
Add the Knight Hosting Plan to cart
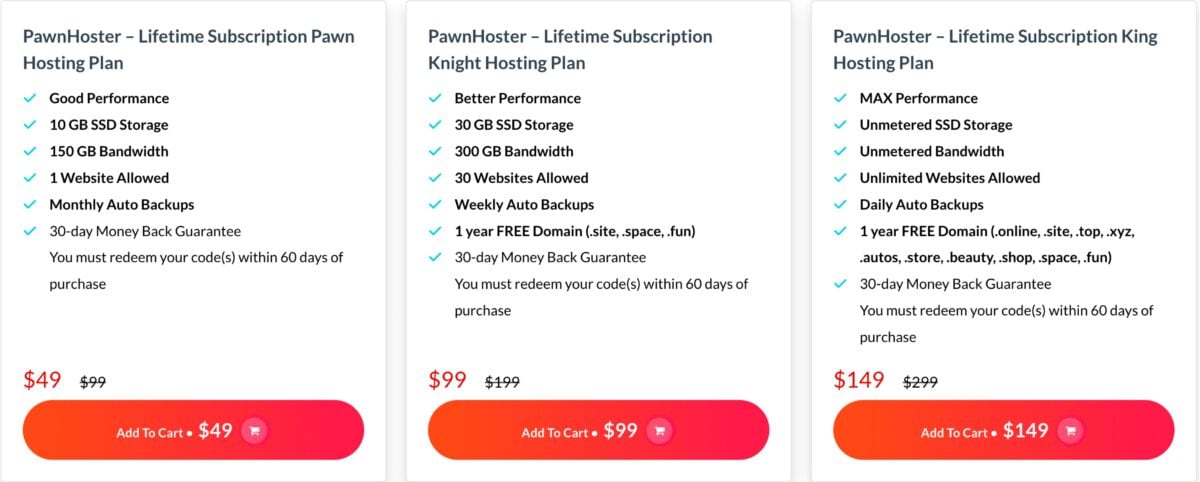tap(598, 430)
